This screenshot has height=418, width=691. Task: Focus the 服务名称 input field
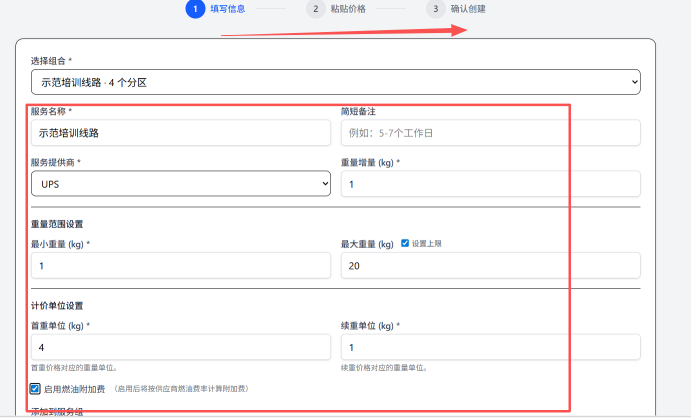coord(180,132)
